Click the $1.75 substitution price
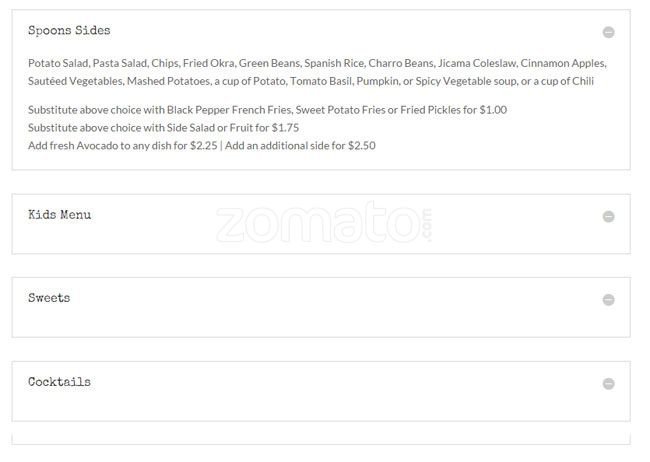 coord(285,128)
